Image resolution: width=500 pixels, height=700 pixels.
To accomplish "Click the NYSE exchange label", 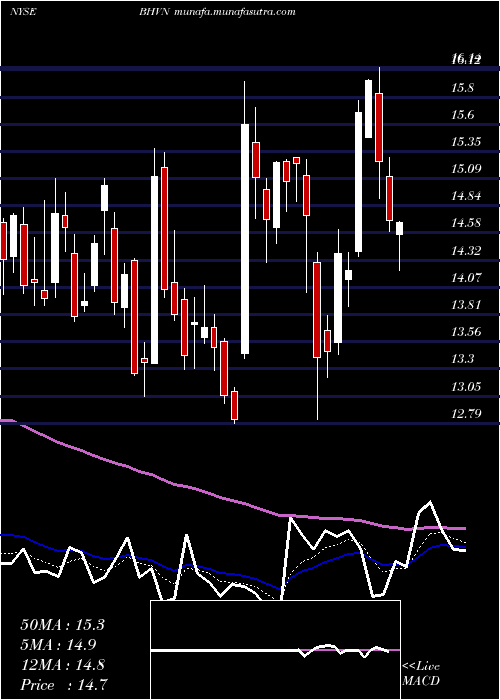I will tap(23, 12).
